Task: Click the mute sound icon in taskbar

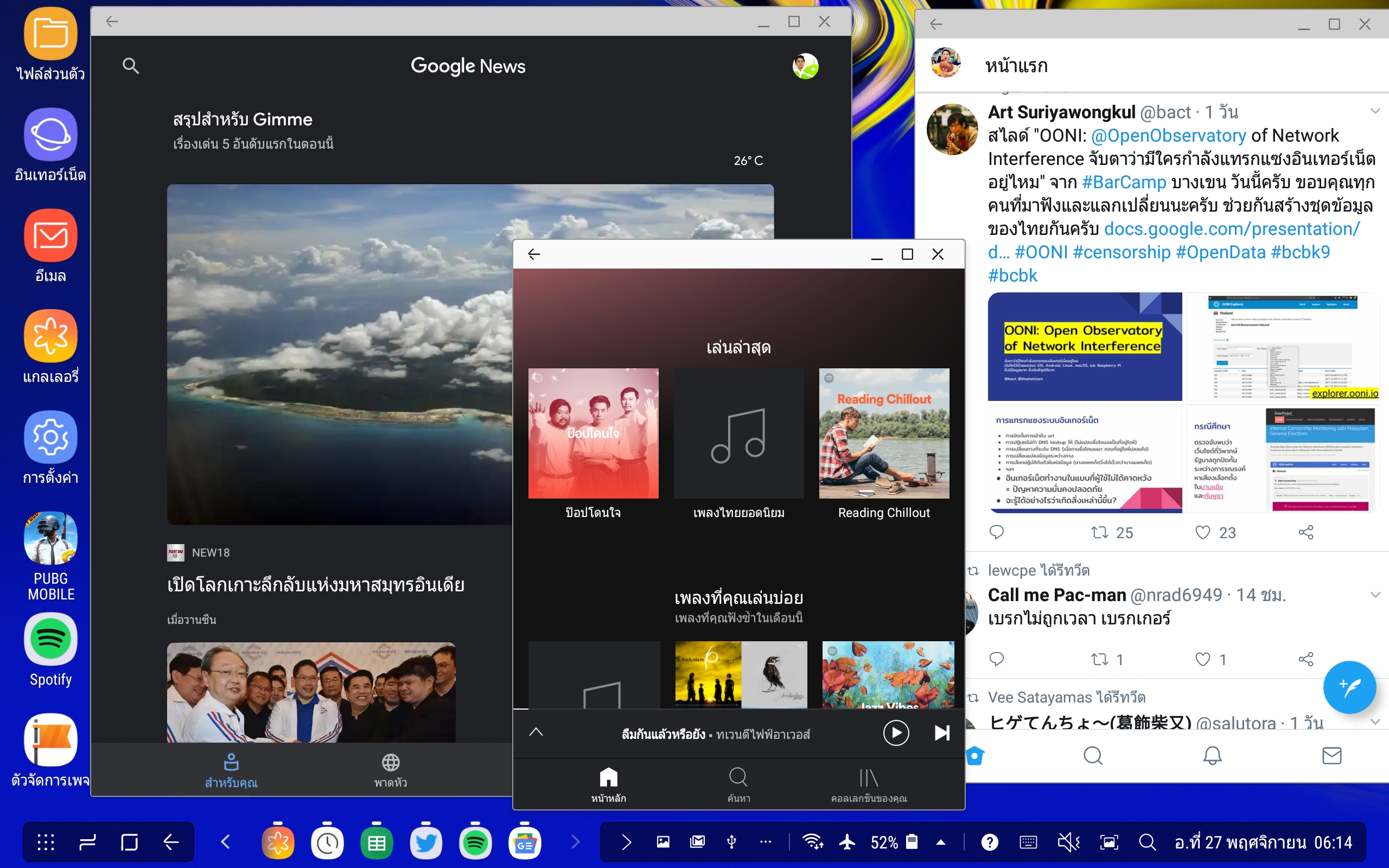Action: click(1068, 842)
